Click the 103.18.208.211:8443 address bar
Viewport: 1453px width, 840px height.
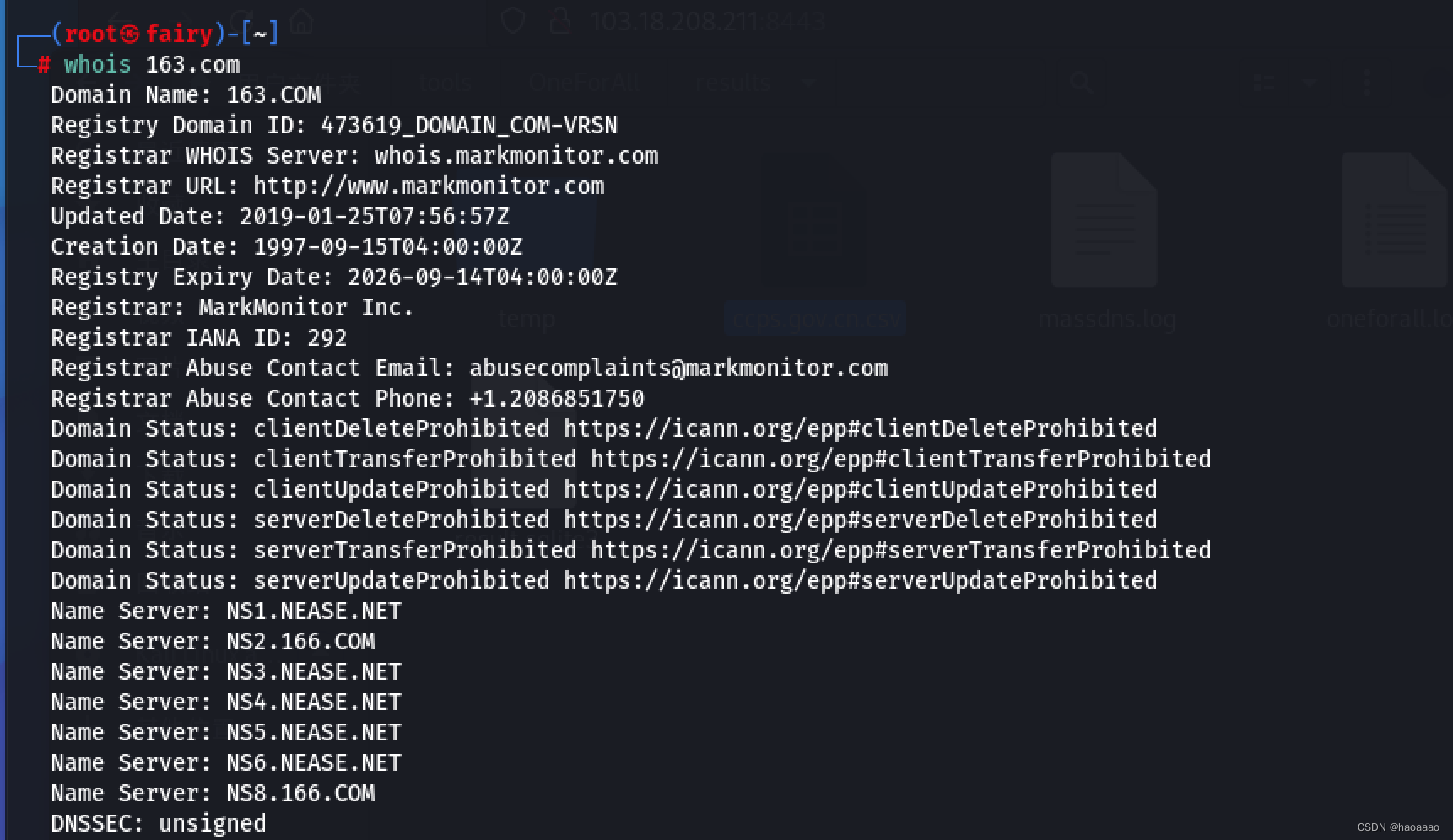coord(707,21)
